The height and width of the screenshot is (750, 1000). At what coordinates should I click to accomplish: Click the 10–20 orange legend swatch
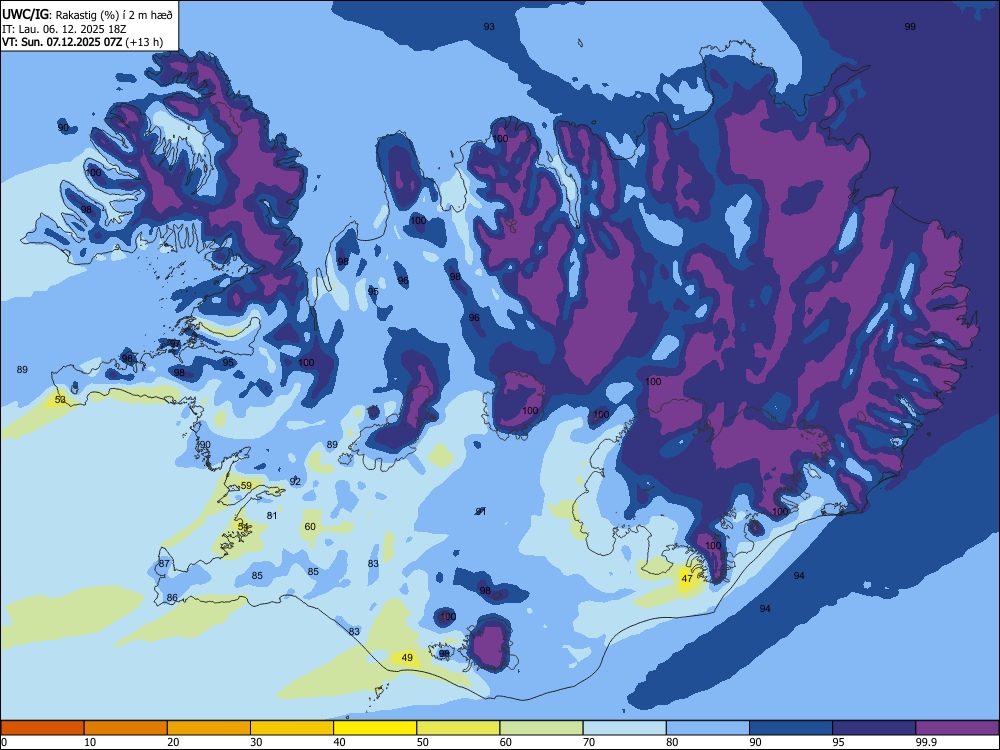126,728
